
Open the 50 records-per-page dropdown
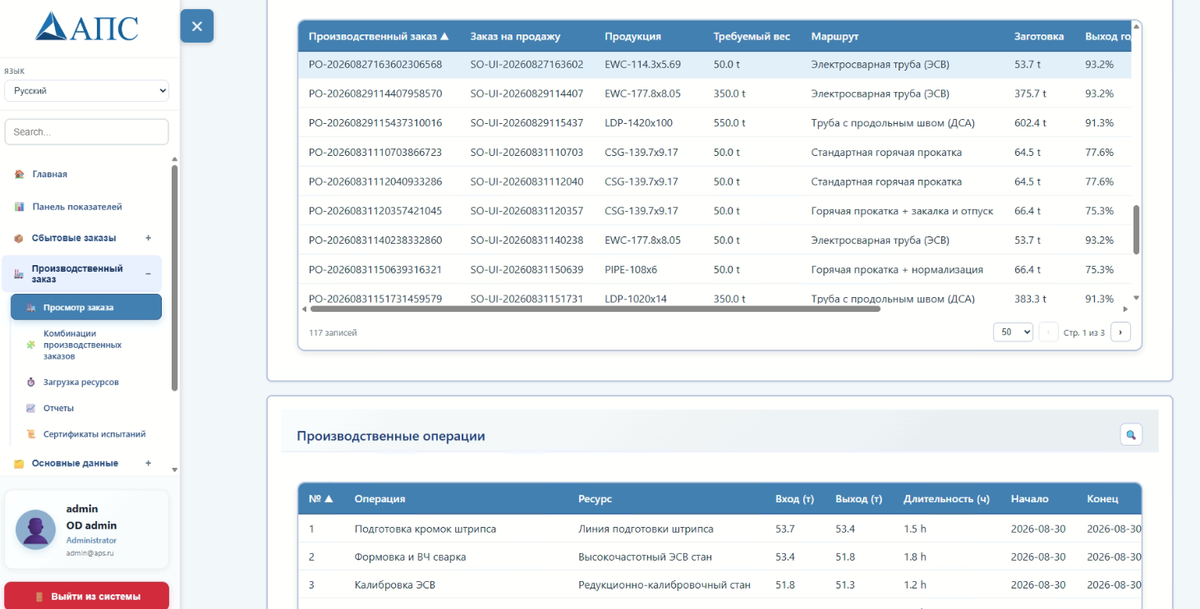1013,332
